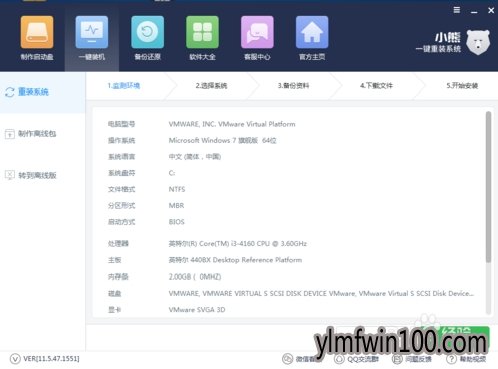Close the 小熊 reinstall window

491,11
